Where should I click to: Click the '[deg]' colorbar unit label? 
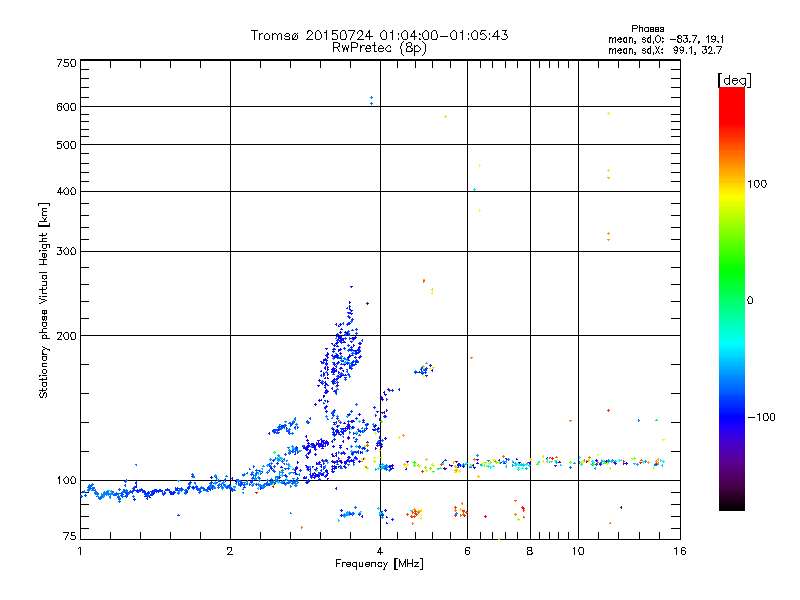click(734, 80)
